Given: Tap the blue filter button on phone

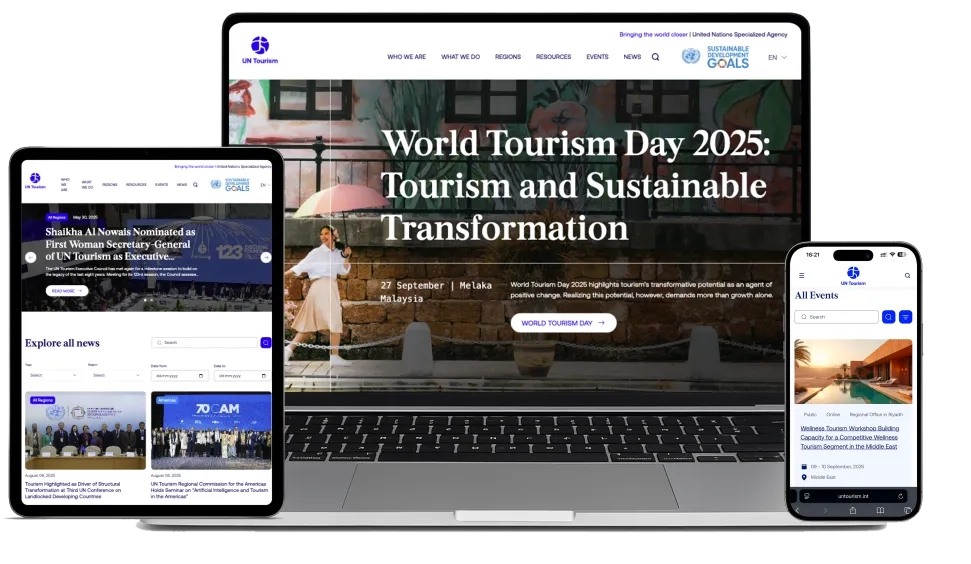Looking at the screenshot, I should pyautogui.click(x=905, y=317).
